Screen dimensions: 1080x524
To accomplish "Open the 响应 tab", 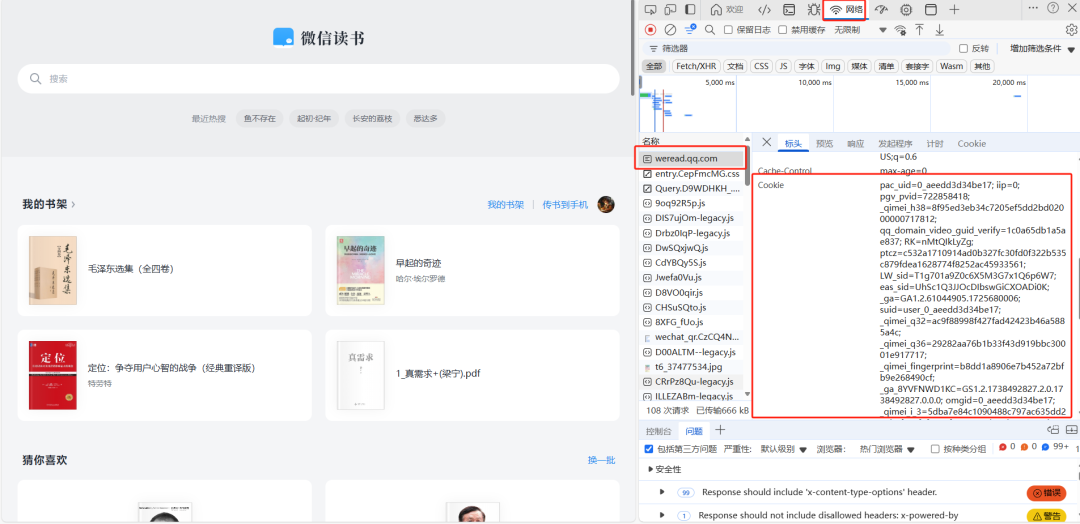I will coord(855,143).
